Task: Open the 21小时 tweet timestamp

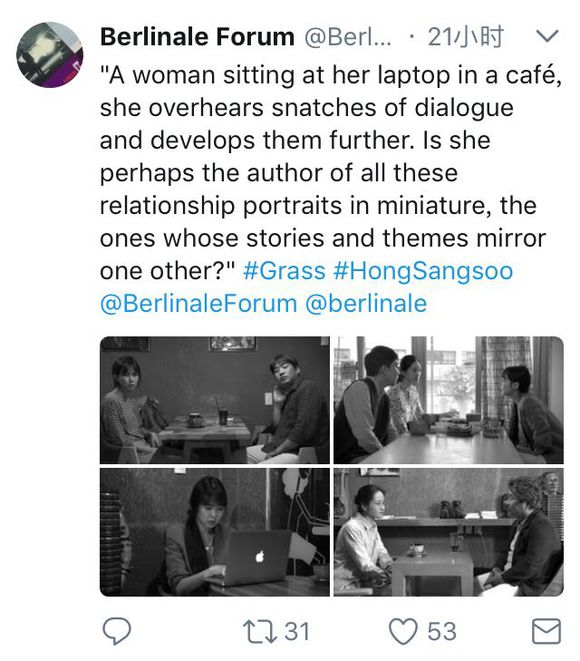Action: pos(465,37)
